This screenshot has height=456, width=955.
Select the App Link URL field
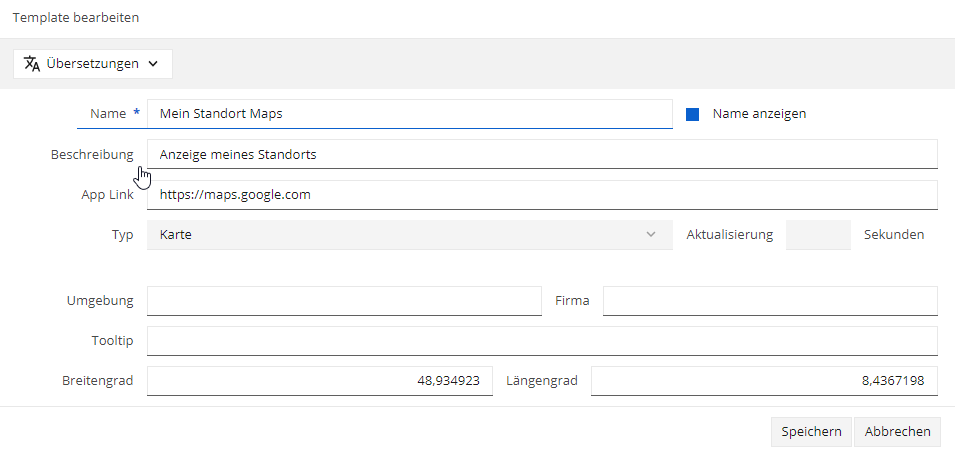click(x=542, y=195)
